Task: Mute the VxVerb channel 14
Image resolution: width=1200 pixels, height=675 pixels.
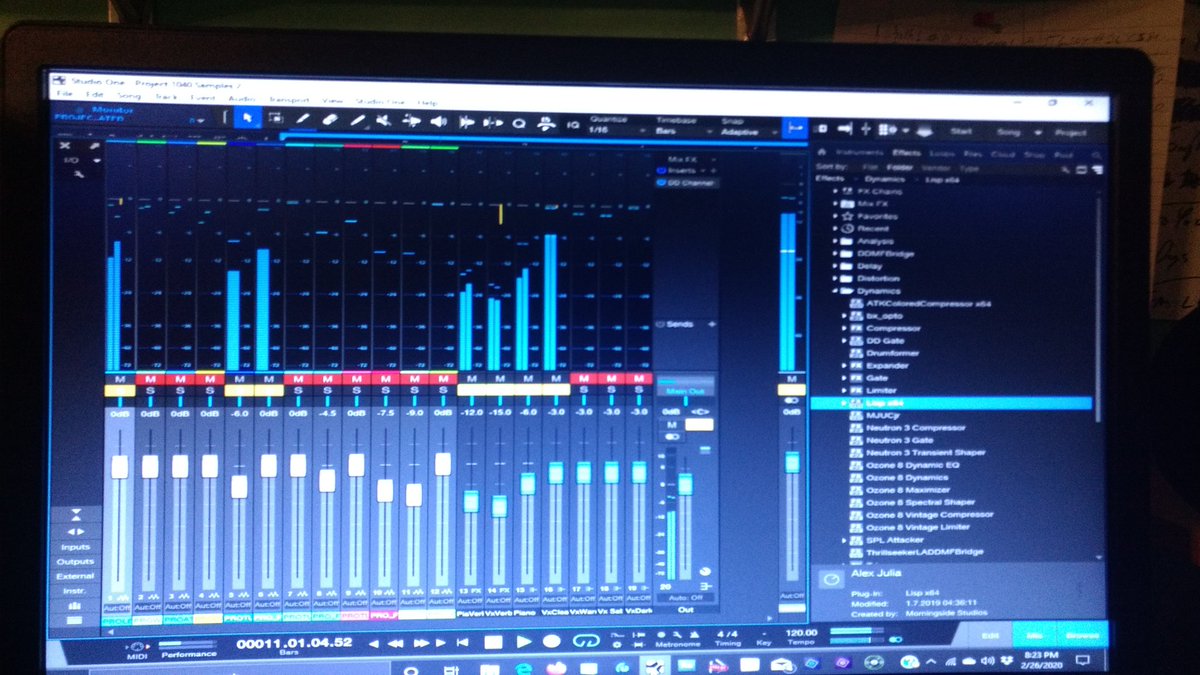Action: pyautogui.click(x=498, y=378)
